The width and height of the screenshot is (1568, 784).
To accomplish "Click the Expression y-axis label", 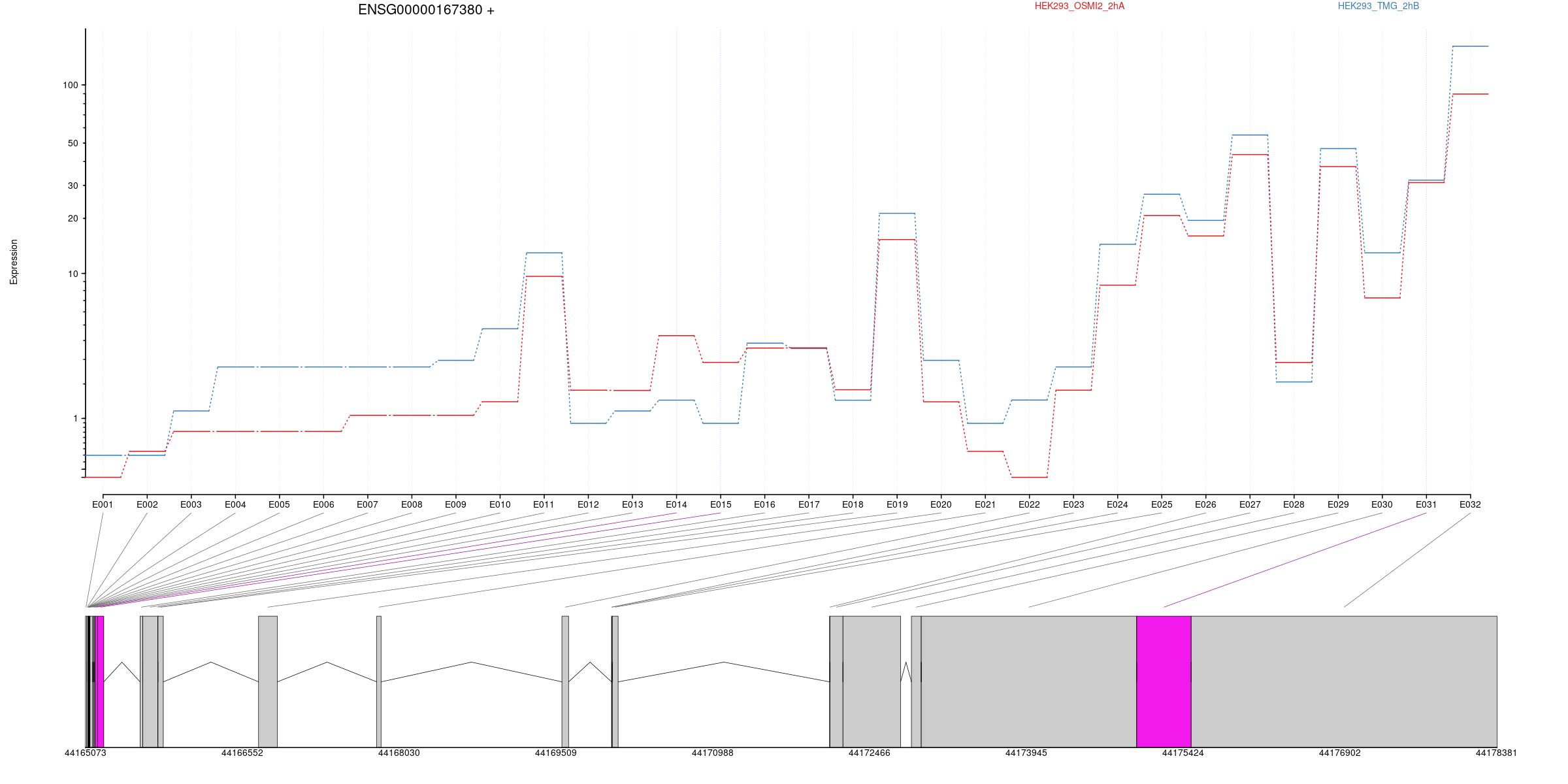I will (14, 262).
